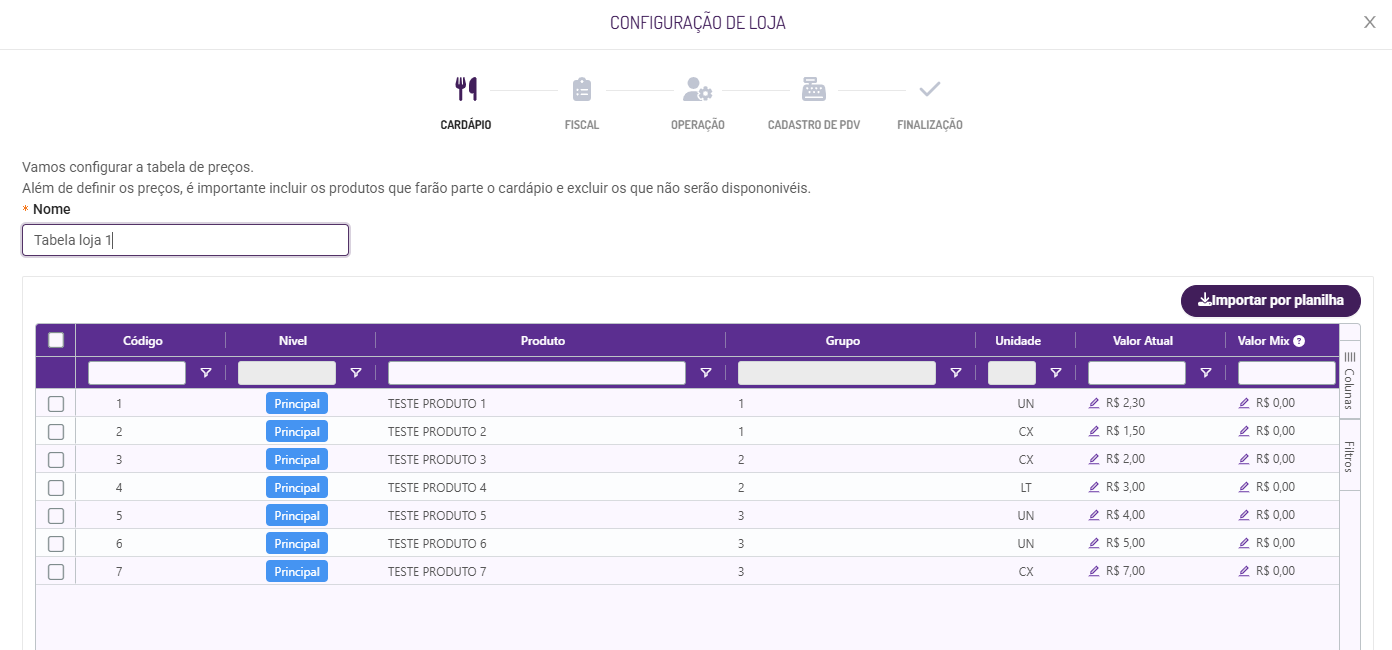This screenshot has width=1392, height=650.
Task: Open the Unidade column filter funnel
Action: pos(1056,373)
